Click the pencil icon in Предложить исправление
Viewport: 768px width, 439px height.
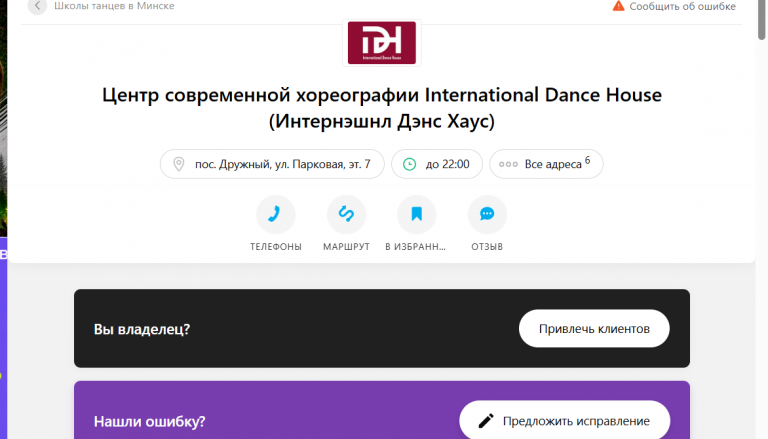(x=486, y=421)
